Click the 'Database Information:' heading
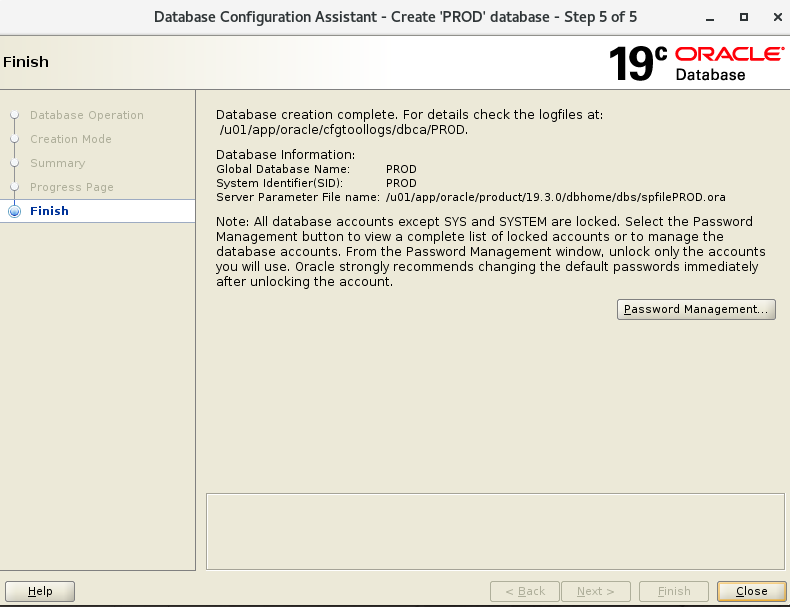The height and width of the screenshot is (607, 790). [286, 155]
